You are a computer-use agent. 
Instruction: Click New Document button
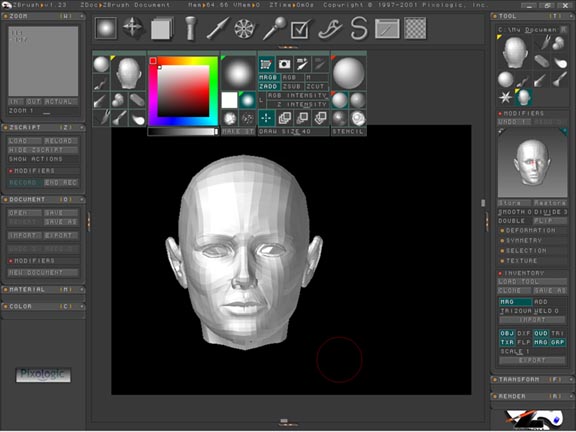(x=43, y=273)
